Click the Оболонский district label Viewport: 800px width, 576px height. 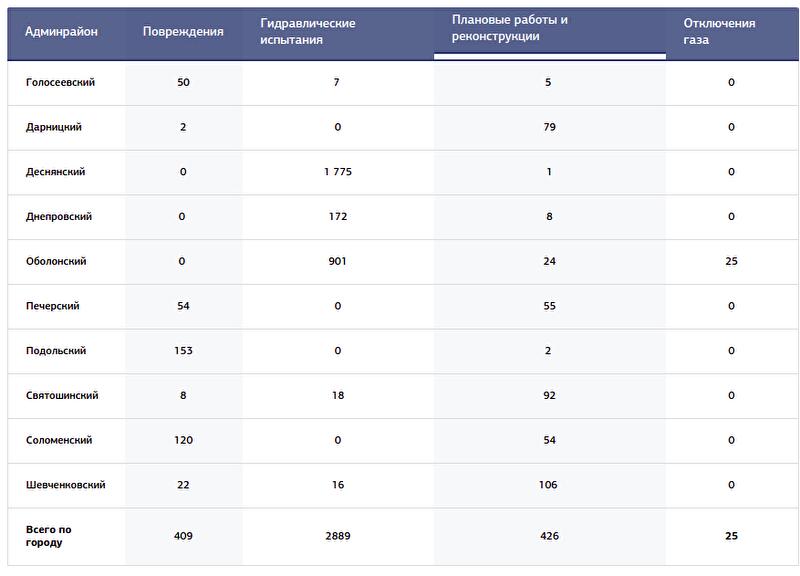[56, 261]
